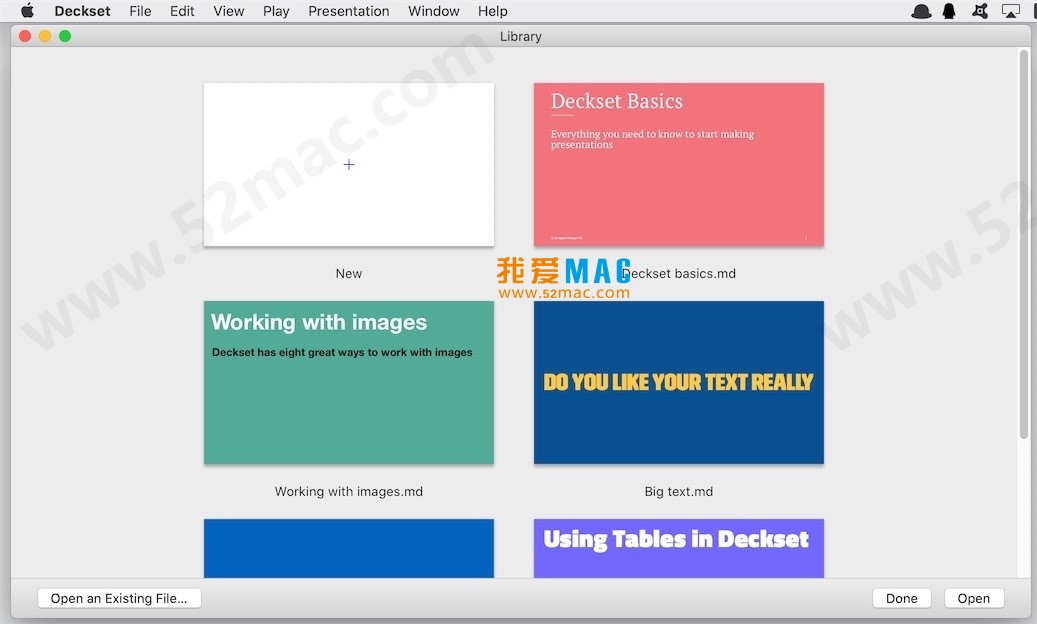Open the Deckset application menu
The height and width of the screenshot is (624, 1037).
click(83, 11)
